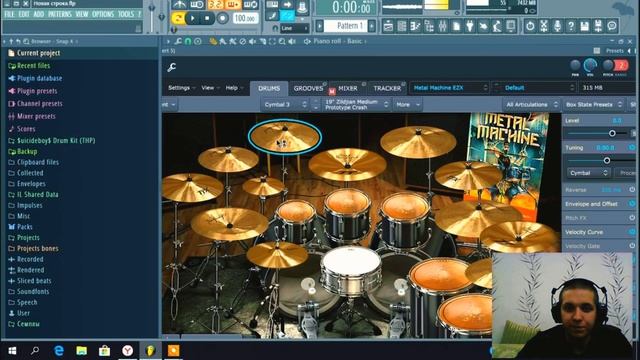The width and height of the screenshot is (640, 360).
Task: Open the Metal Machine EZX library dropdown
Action: [x=449, y=88]
